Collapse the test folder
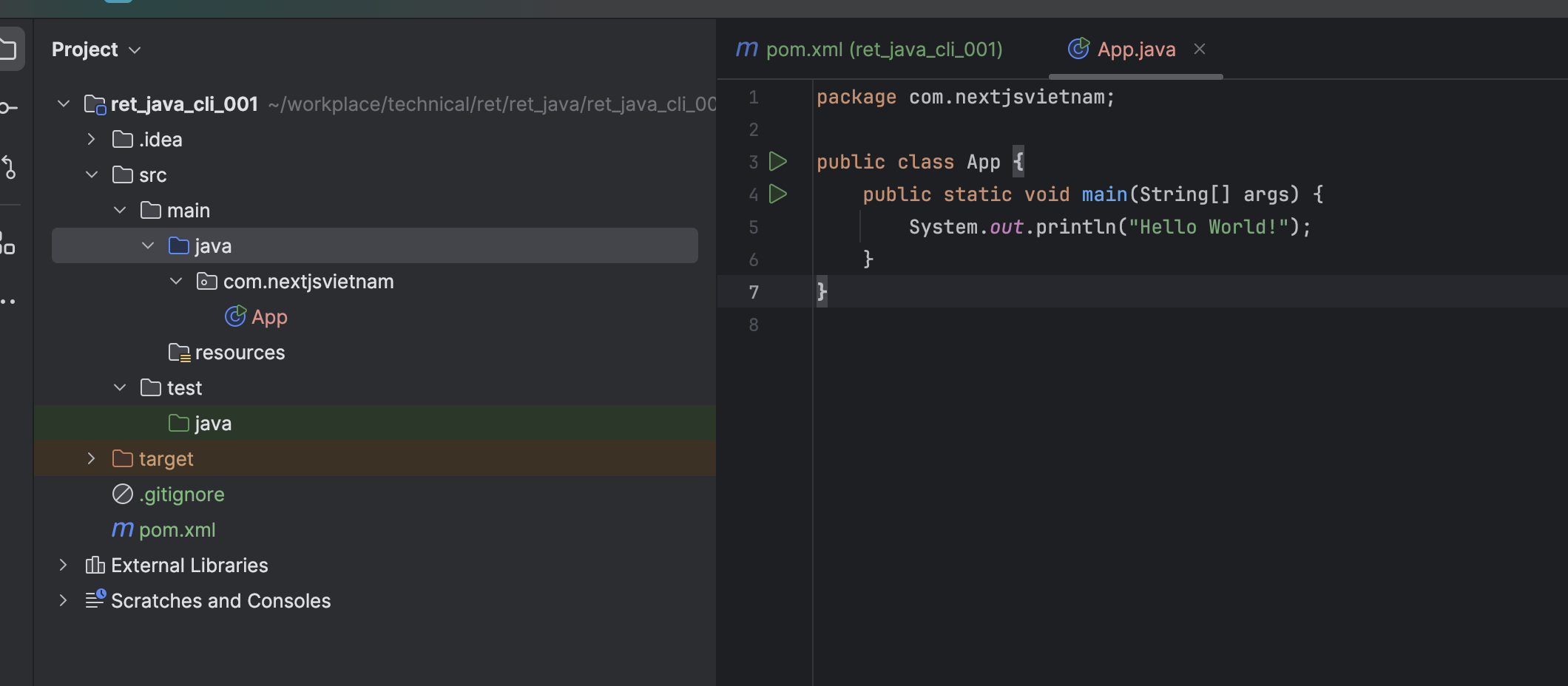The image size is (1568, 686). click(x=120, y=387)
